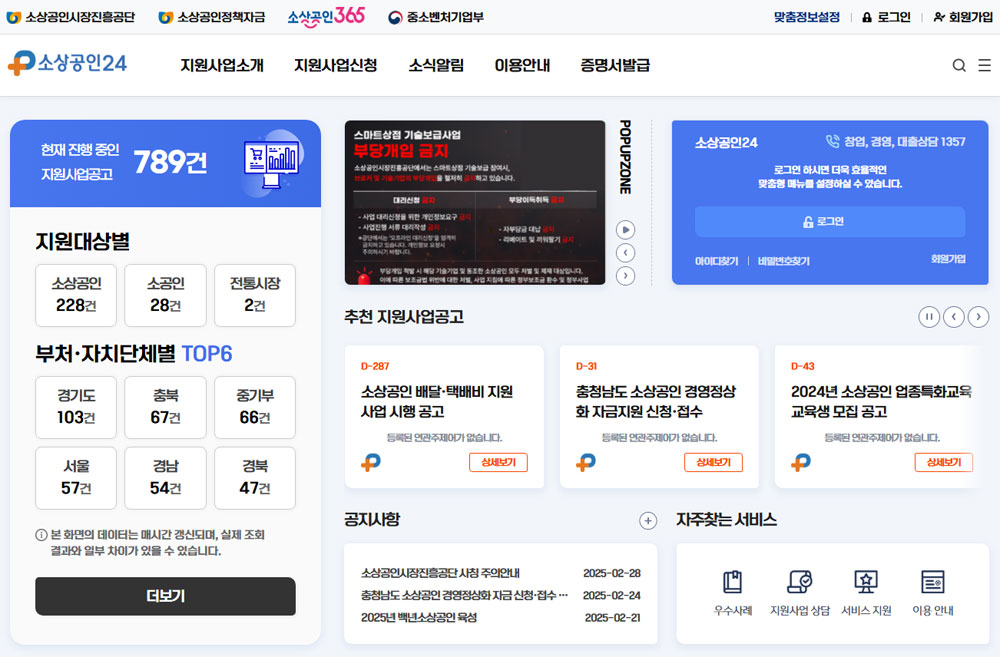Open 상세보기 for 배달·택배비 지원 card
1000x657 pixels.
tap(498, 462)
